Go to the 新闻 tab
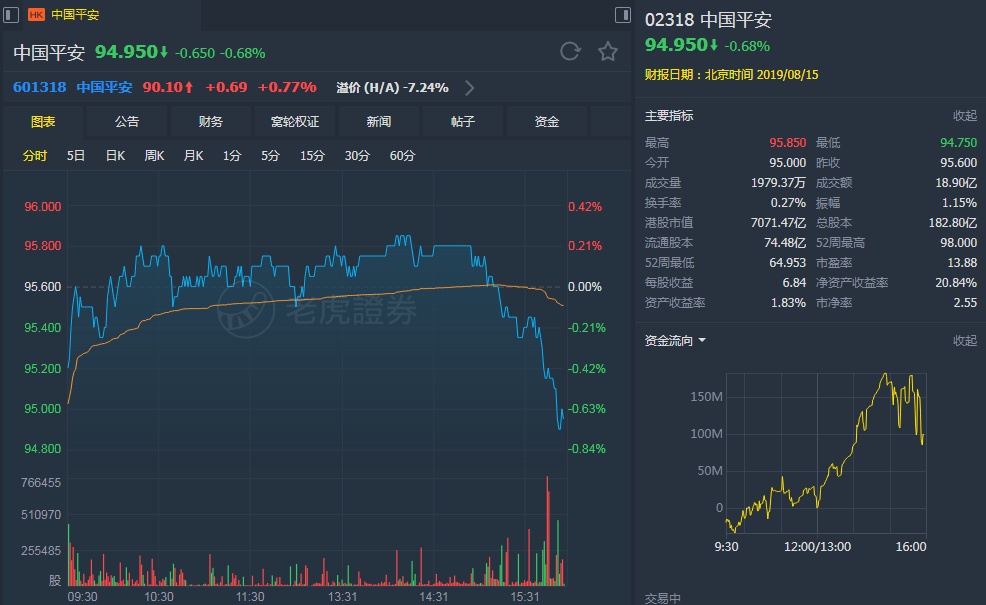Image resolution: width=986 pixels, height=605 pixels. (x=379, y=122)
